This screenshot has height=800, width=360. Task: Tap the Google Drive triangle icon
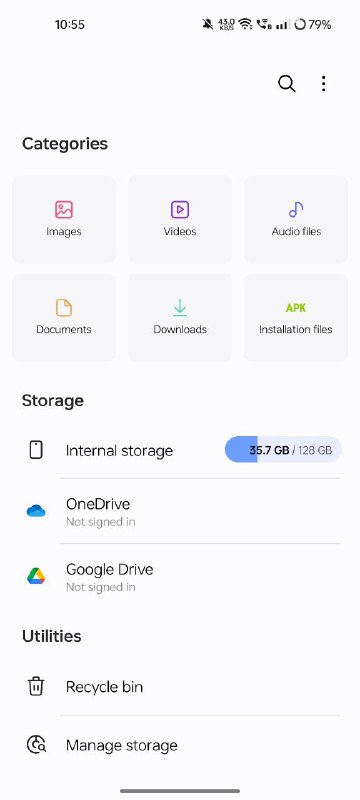36,576
